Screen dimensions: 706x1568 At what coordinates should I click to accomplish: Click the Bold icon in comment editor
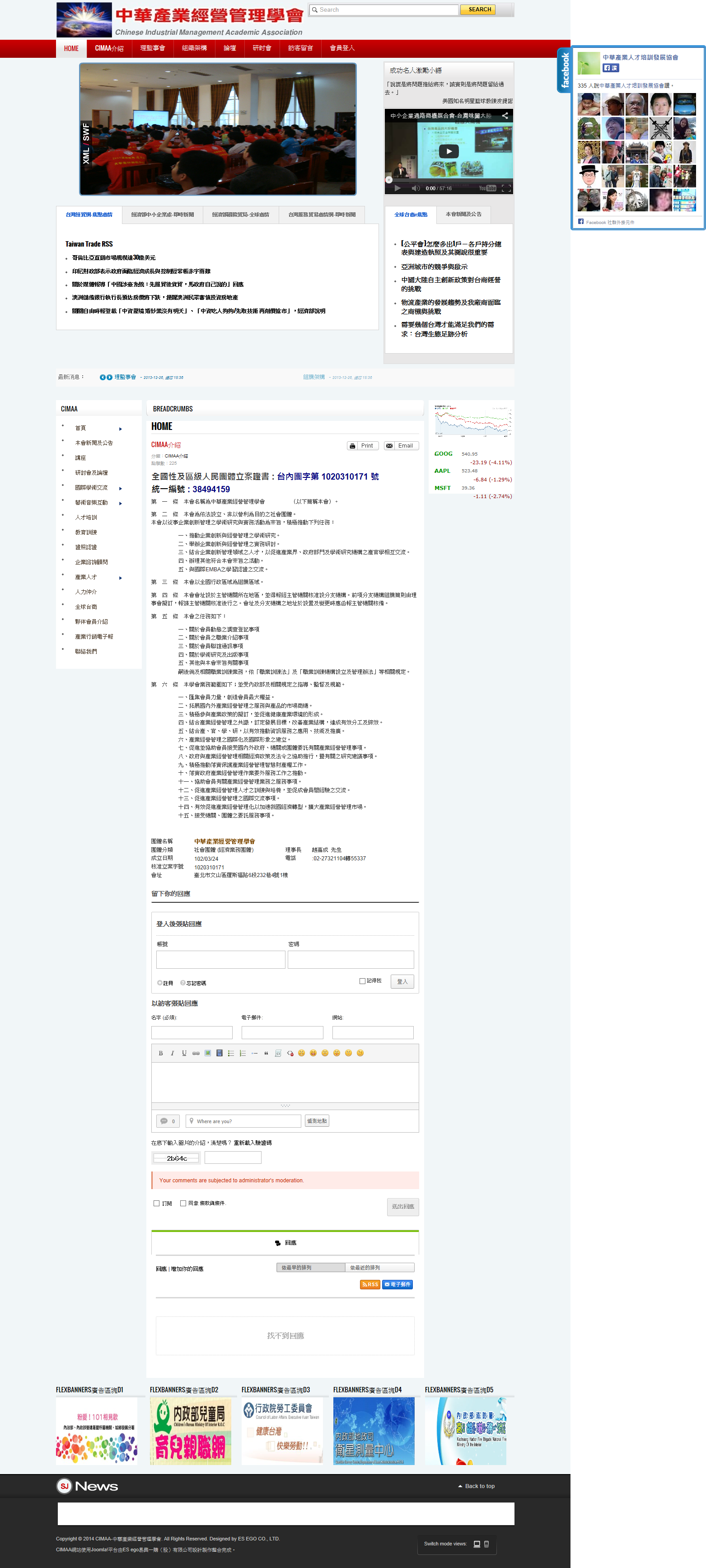click(161, 1053)
